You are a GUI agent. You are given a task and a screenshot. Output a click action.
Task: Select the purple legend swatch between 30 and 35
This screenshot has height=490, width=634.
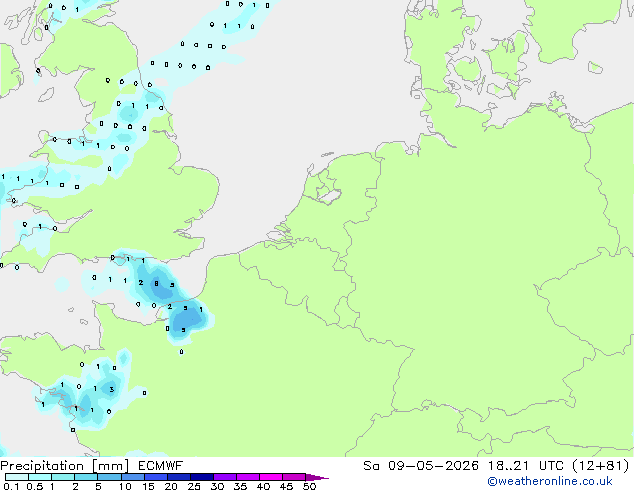click(225, 477)
